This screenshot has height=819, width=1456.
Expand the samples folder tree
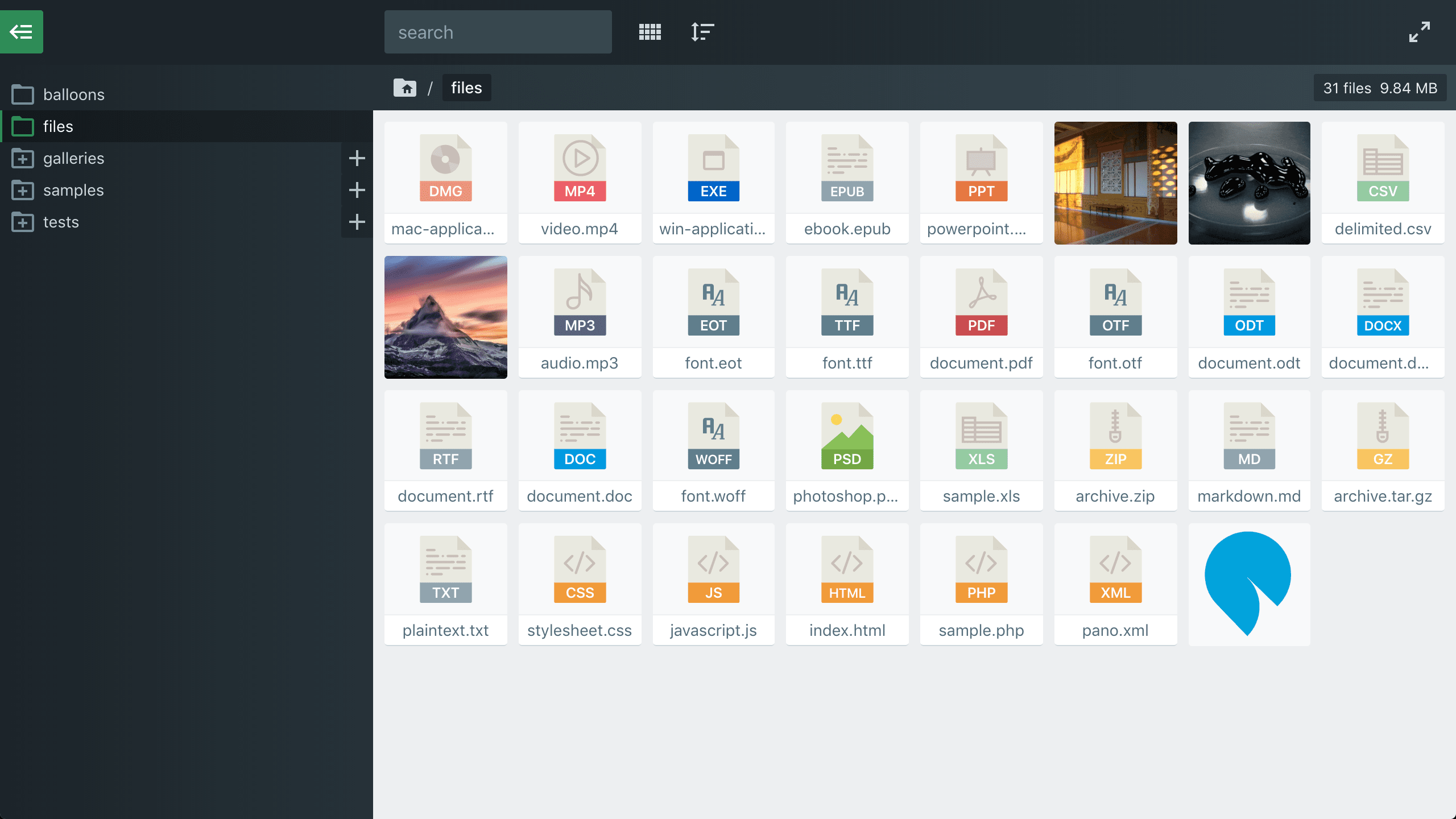pyautogui.click(x=357, y=190)
